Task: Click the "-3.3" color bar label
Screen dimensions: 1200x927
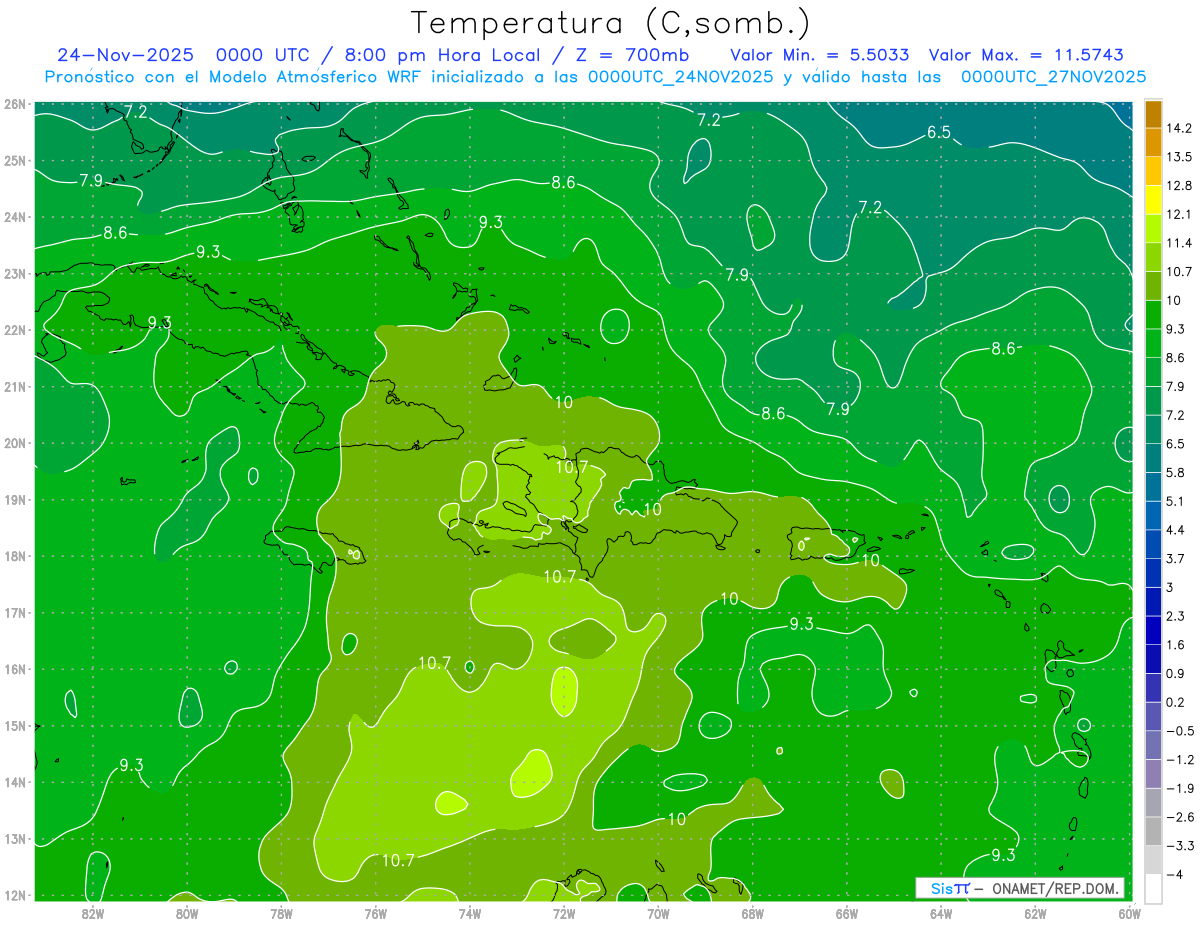Action: pos(1181,845)
